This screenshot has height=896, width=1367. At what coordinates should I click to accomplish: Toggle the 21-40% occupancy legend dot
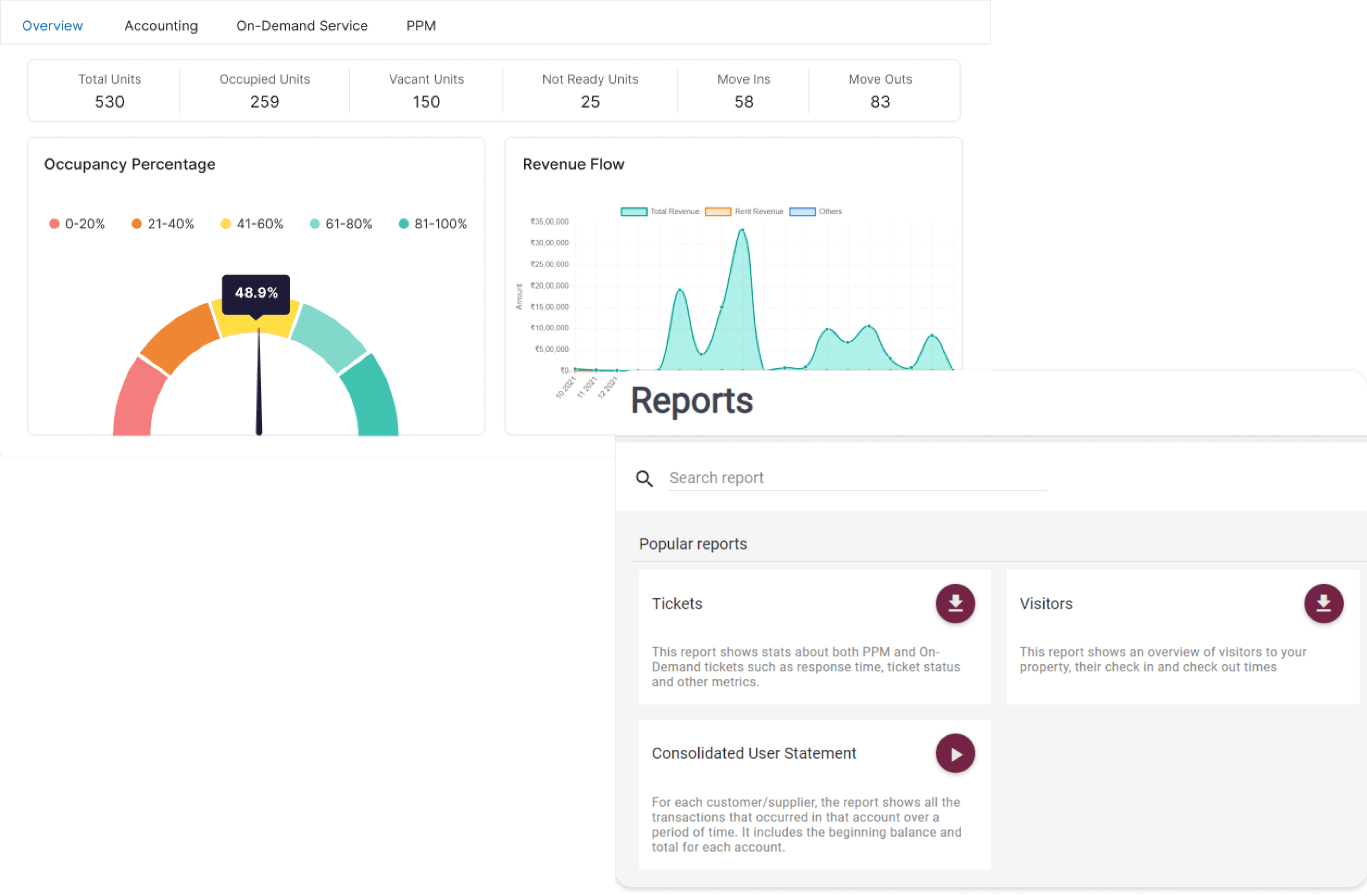[137, 224]
